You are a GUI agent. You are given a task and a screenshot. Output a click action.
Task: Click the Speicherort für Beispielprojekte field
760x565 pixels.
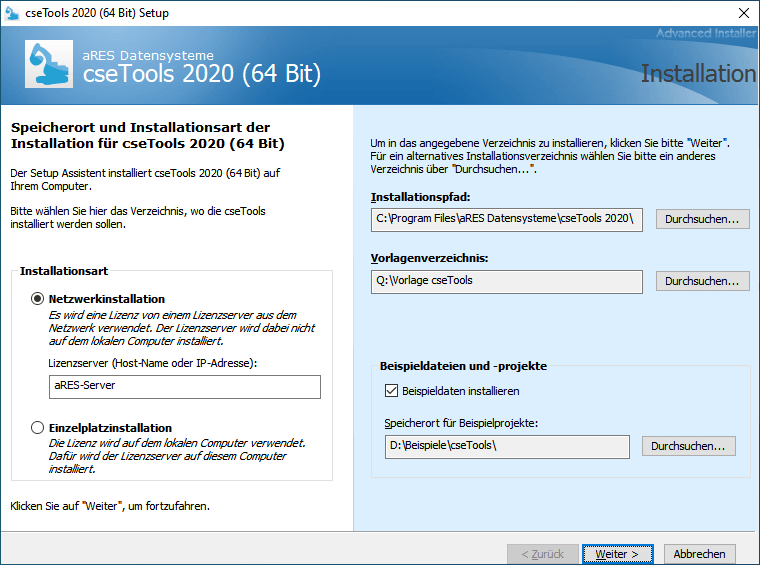(x=506, y=446)
